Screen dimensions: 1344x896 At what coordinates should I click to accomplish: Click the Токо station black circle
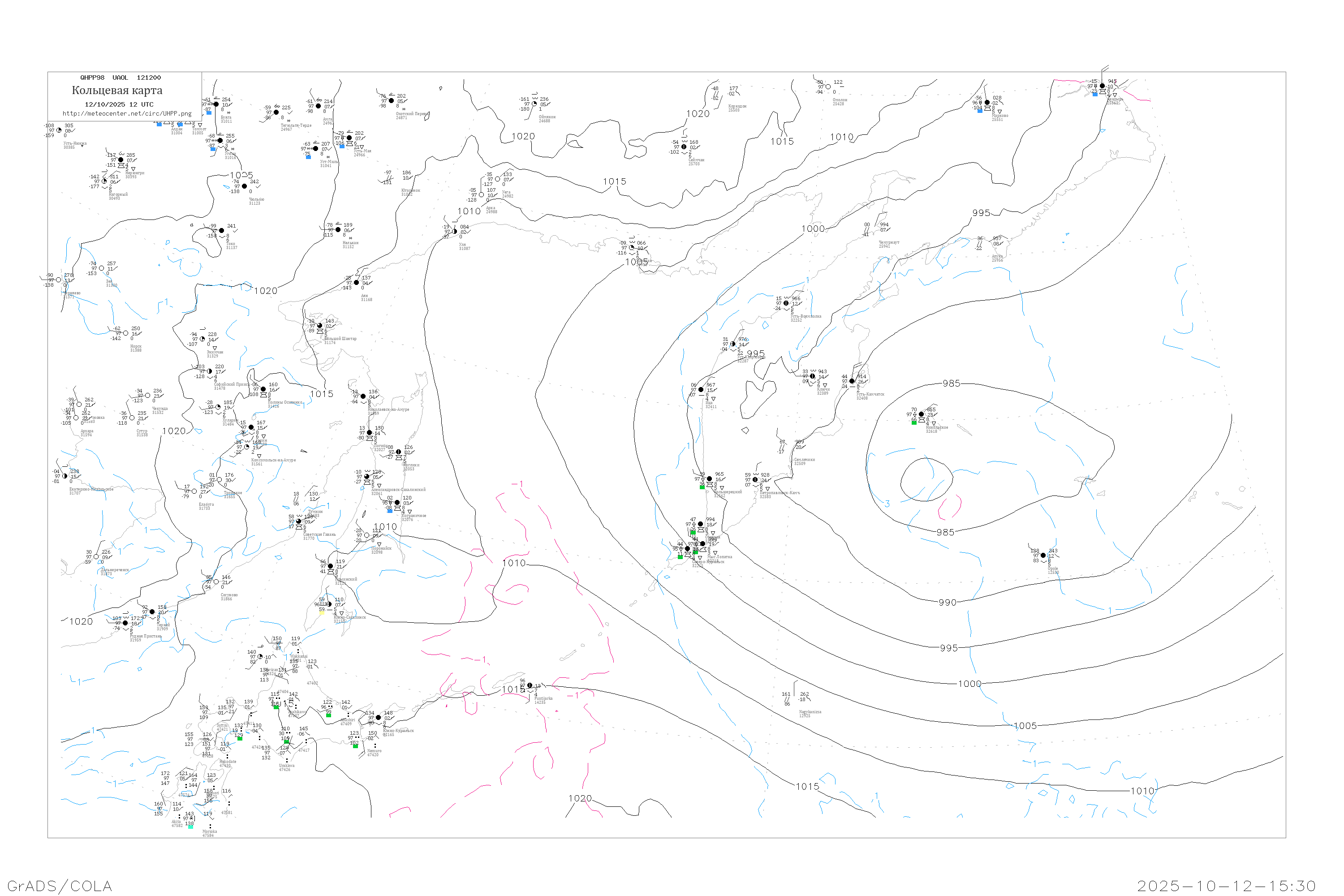(x=222, y=231)
